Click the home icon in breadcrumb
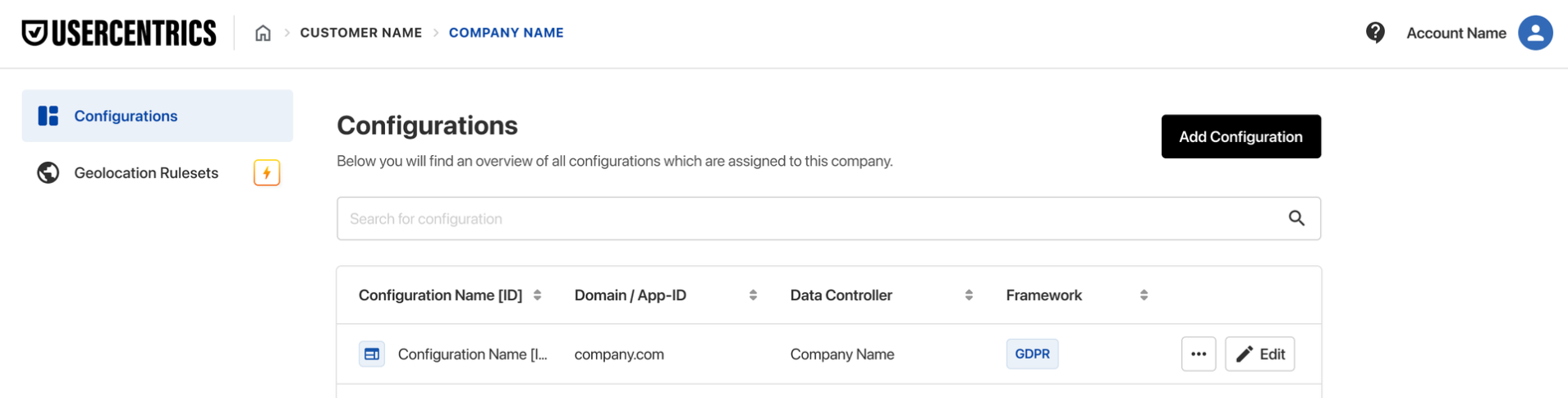The image size is (1568, 398). (x=263, y=33)
